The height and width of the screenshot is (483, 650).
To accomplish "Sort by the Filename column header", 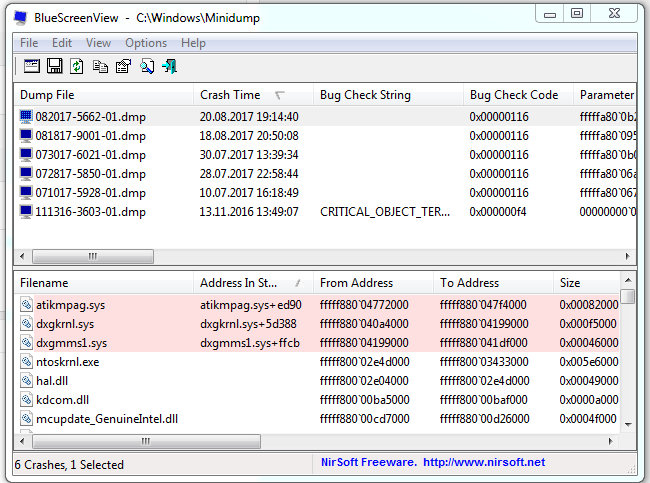I will pos(104,283).
